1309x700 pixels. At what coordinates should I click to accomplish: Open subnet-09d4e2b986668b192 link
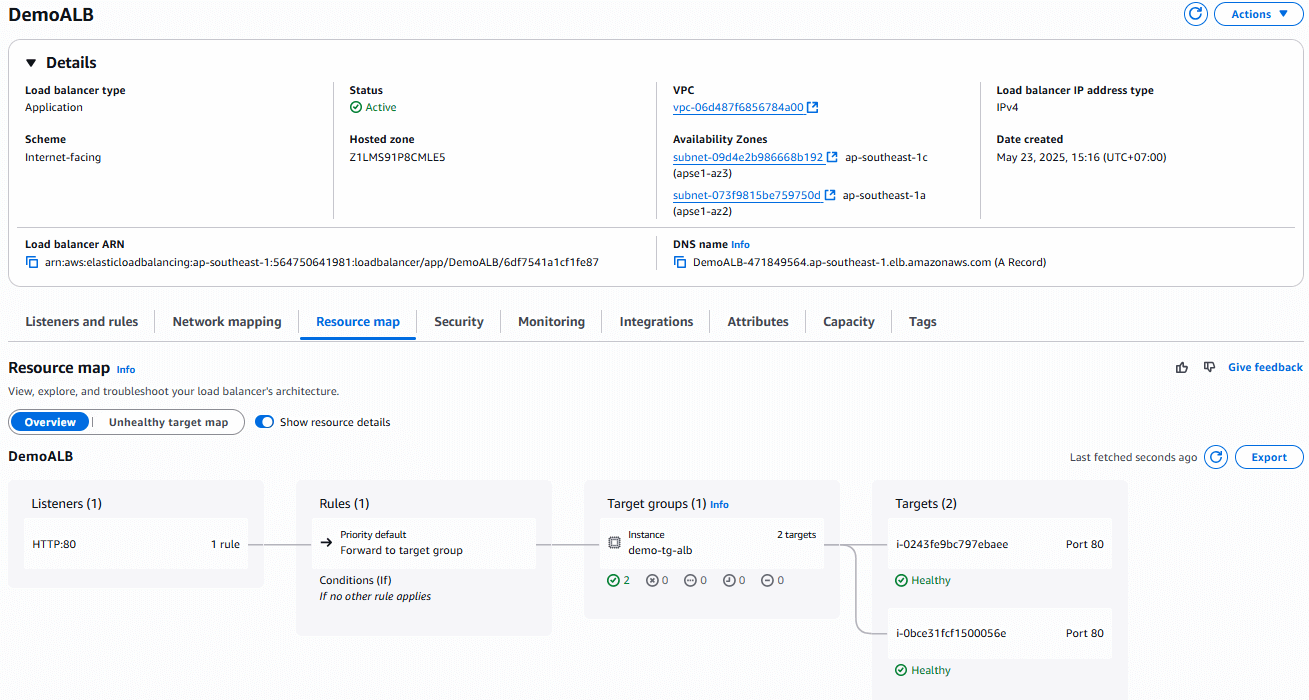click(748, 157)
